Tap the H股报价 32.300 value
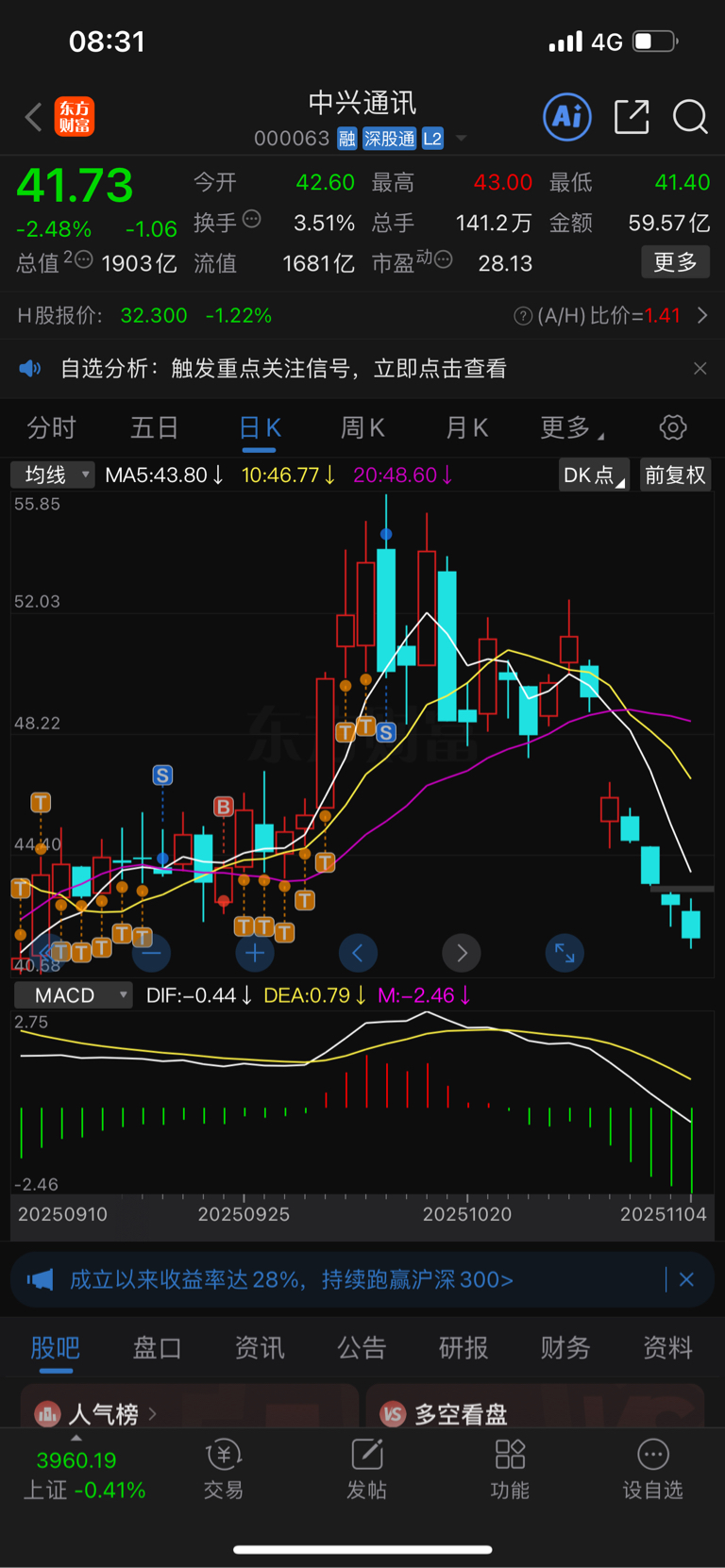Screen dimensions: 725x1568 [x=154, y=316]
